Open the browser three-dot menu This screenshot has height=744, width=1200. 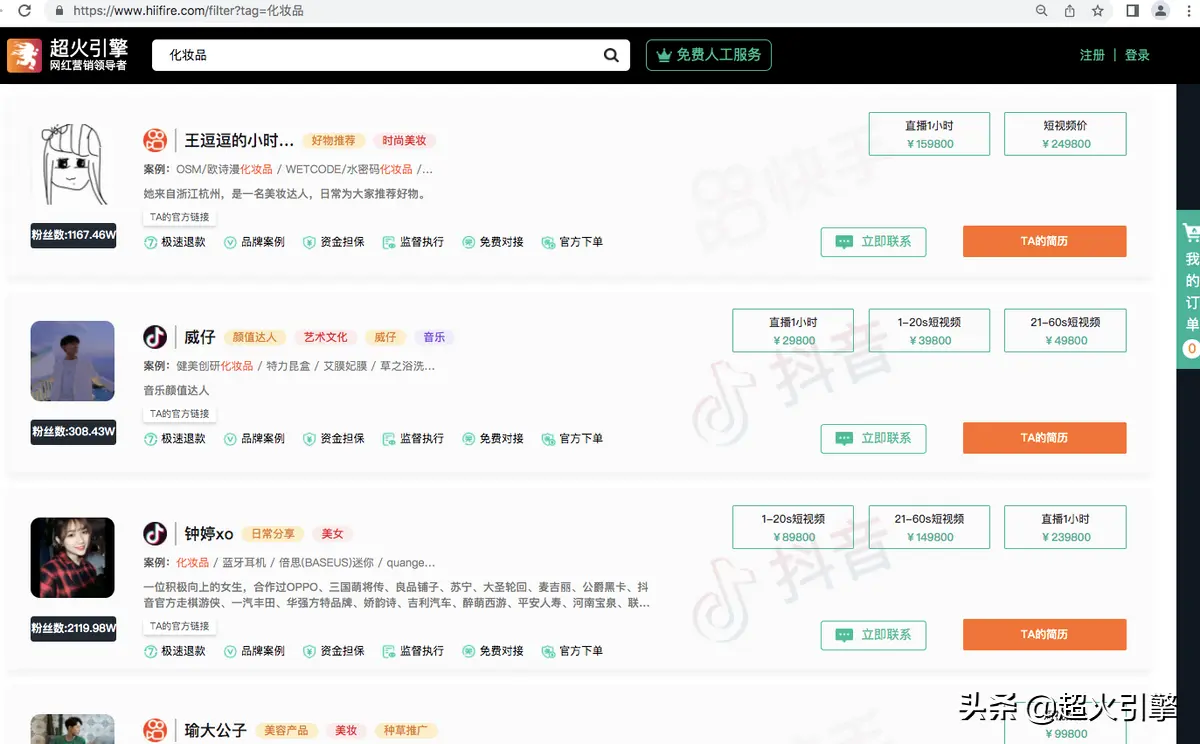pos(1188,11)
